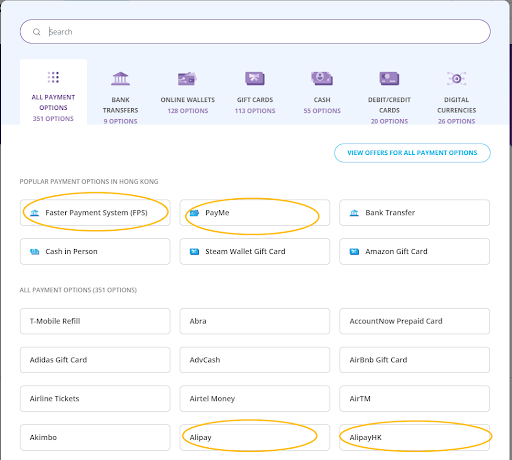The width and height of the screenshot is (512, 460).
Task: Click the Faster Payment System bank icon
Action: [35, 213]
